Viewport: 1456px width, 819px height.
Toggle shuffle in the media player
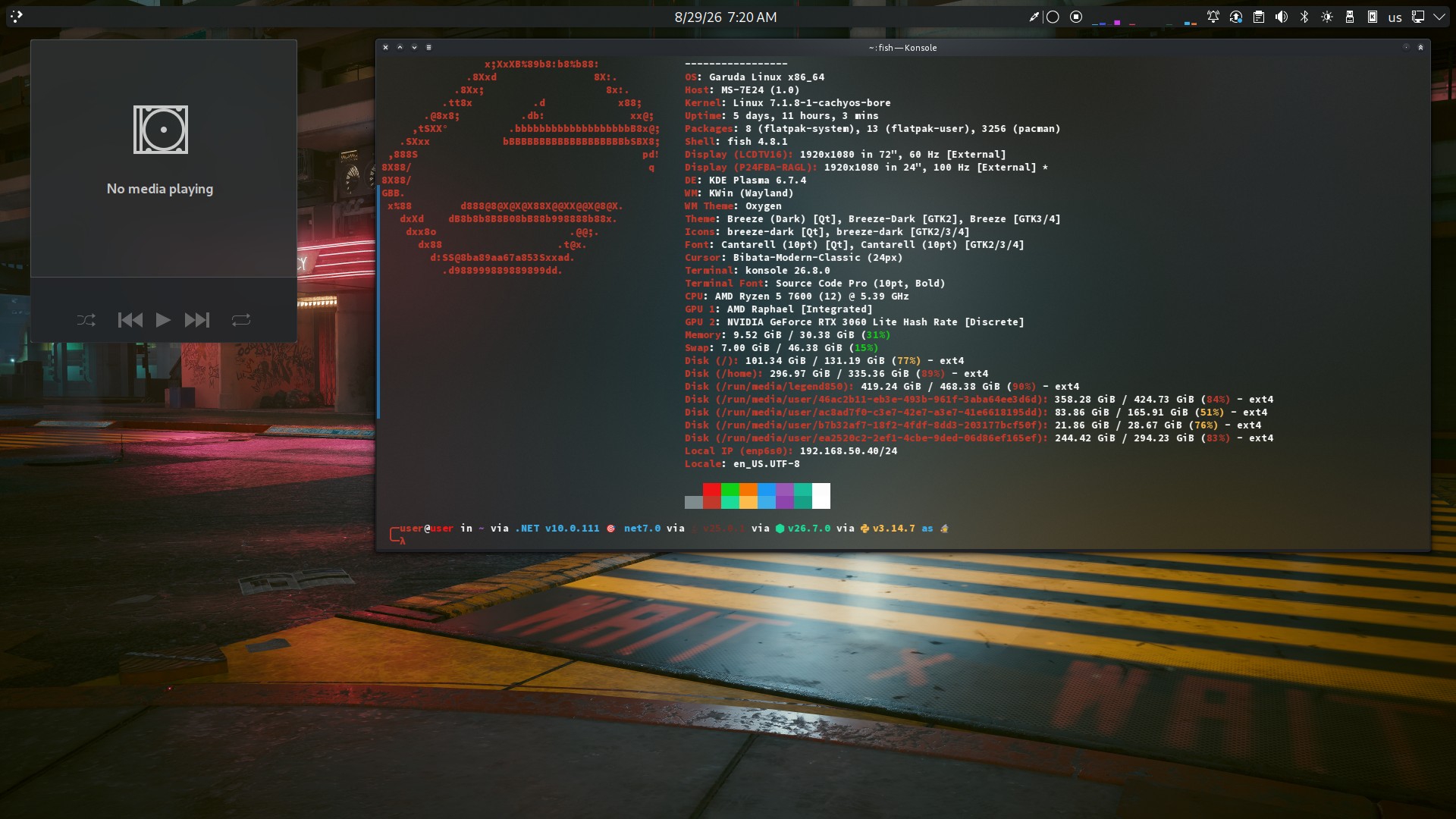(x=86, y=320)
